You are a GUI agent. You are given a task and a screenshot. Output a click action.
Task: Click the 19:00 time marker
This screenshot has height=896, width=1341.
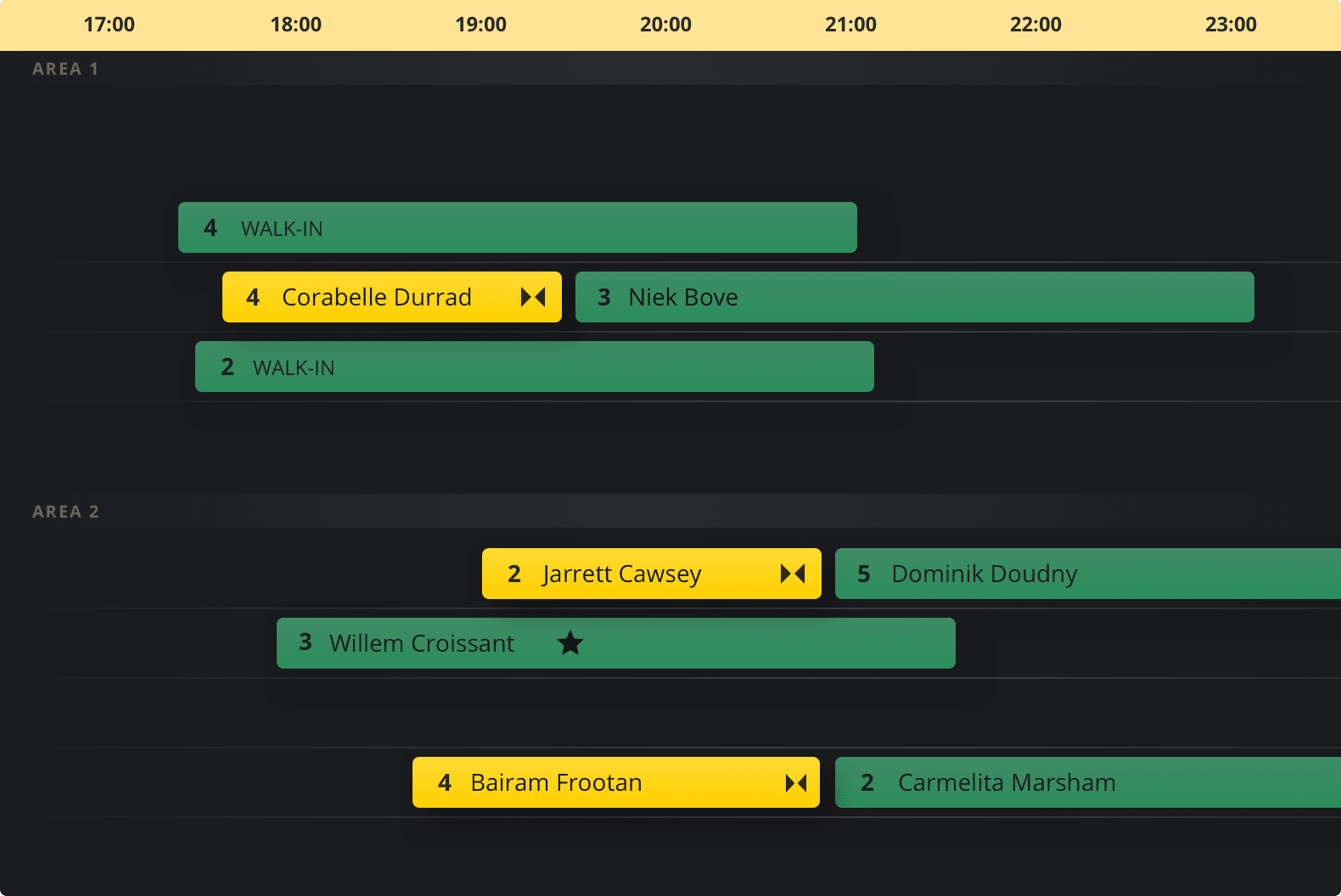[480, 25]
